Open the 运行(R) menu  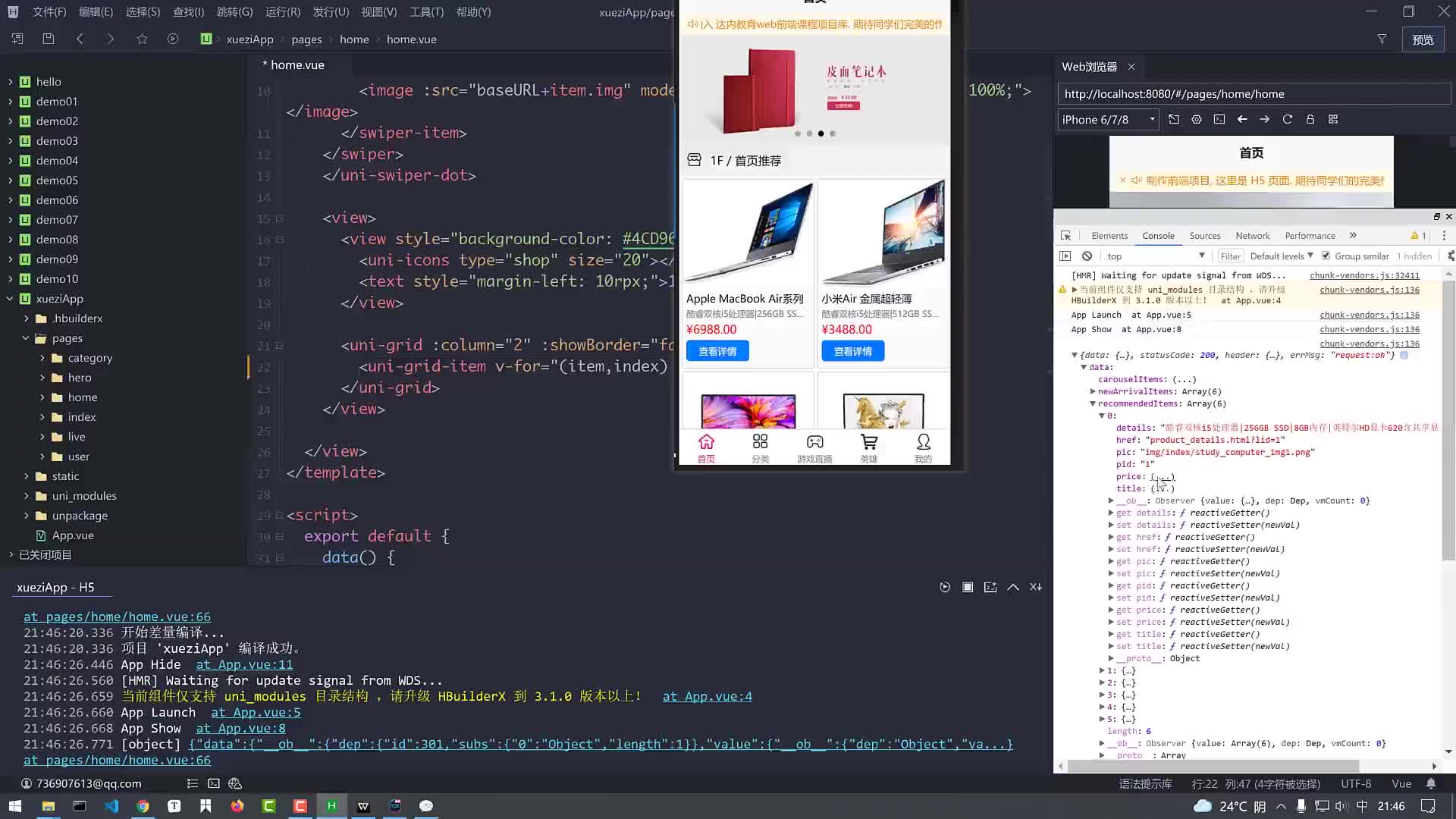click(283, 12)
